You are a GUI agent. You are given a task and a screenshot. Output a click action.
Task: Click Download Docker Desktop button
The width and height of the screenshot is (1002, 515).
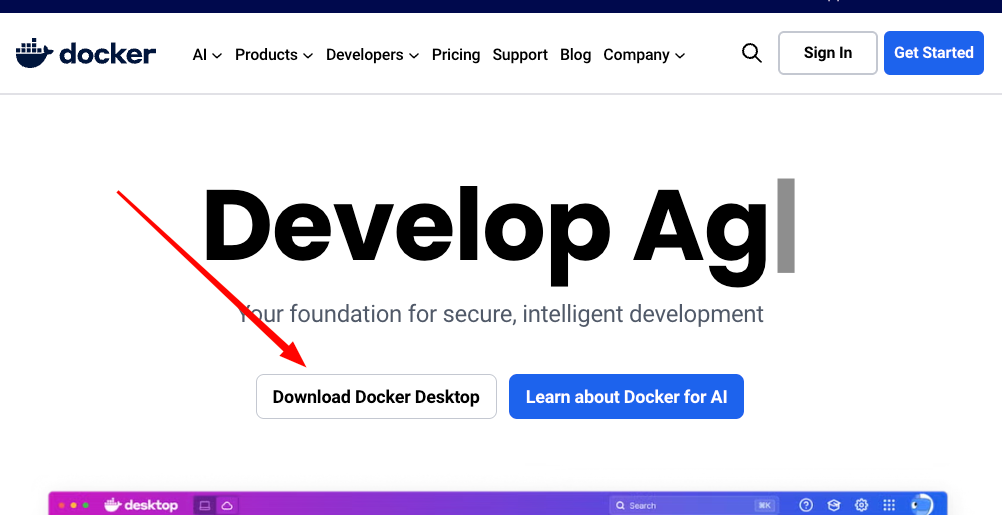(x=376, y=397)
